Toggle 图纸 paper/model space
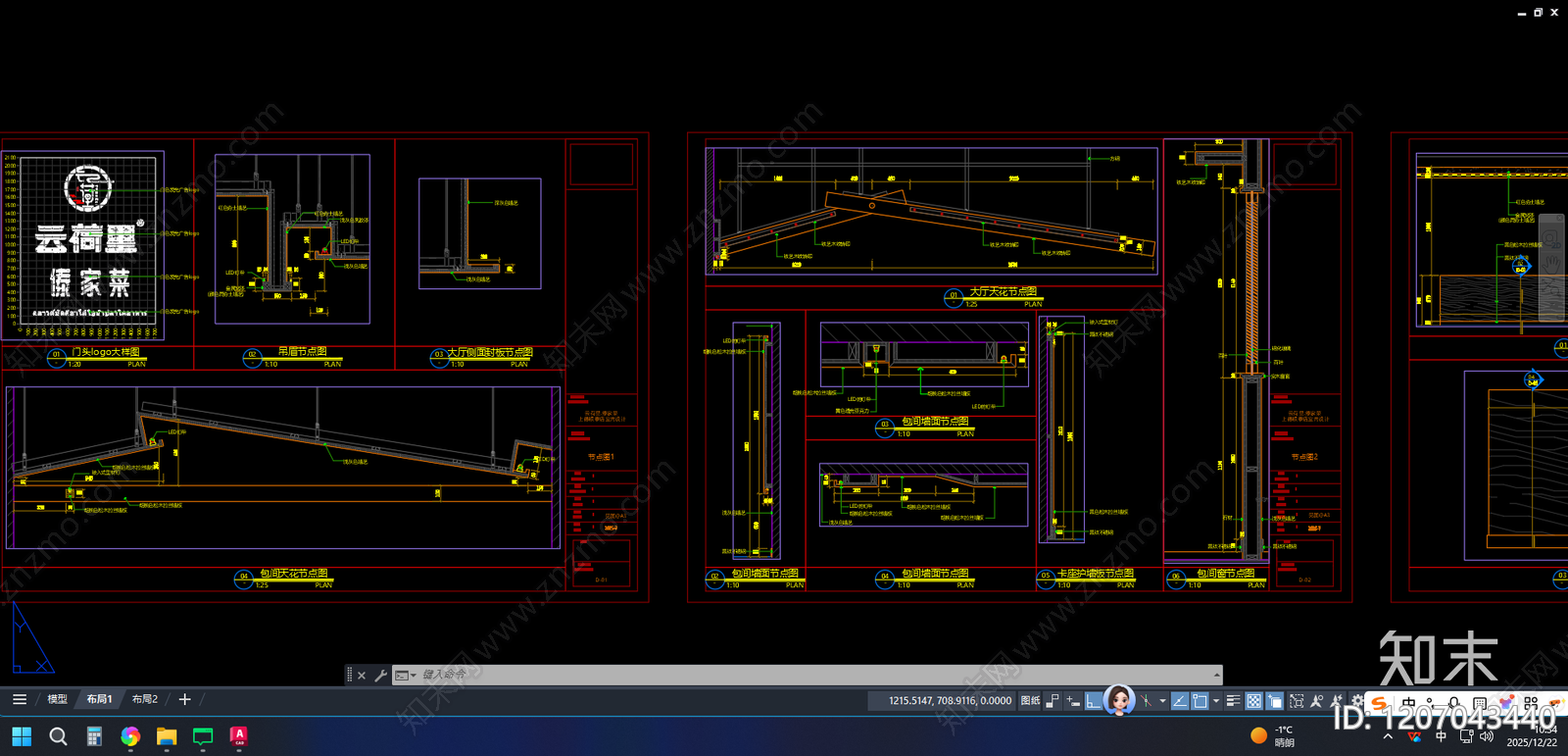The width and height of the screenshot is (1568, 756). click(1030, 700)
